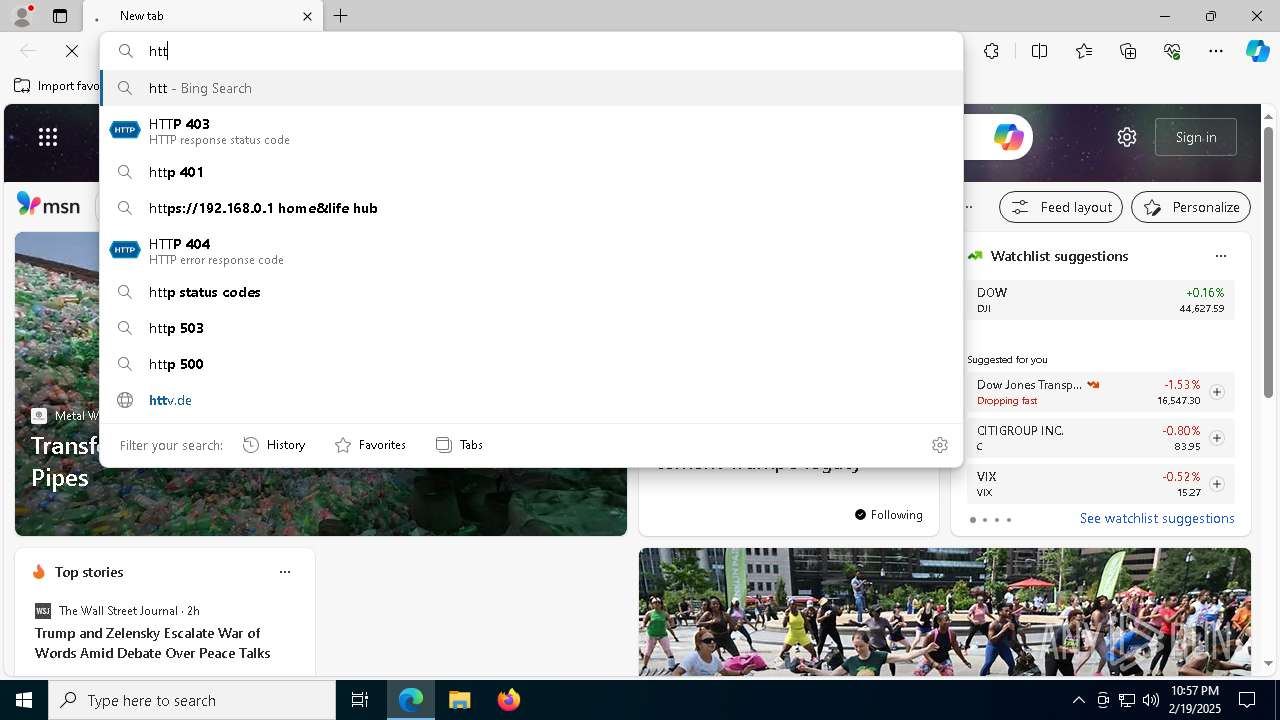Add VIX to watchlist
1280x720 pixels.
point(1217,484)
